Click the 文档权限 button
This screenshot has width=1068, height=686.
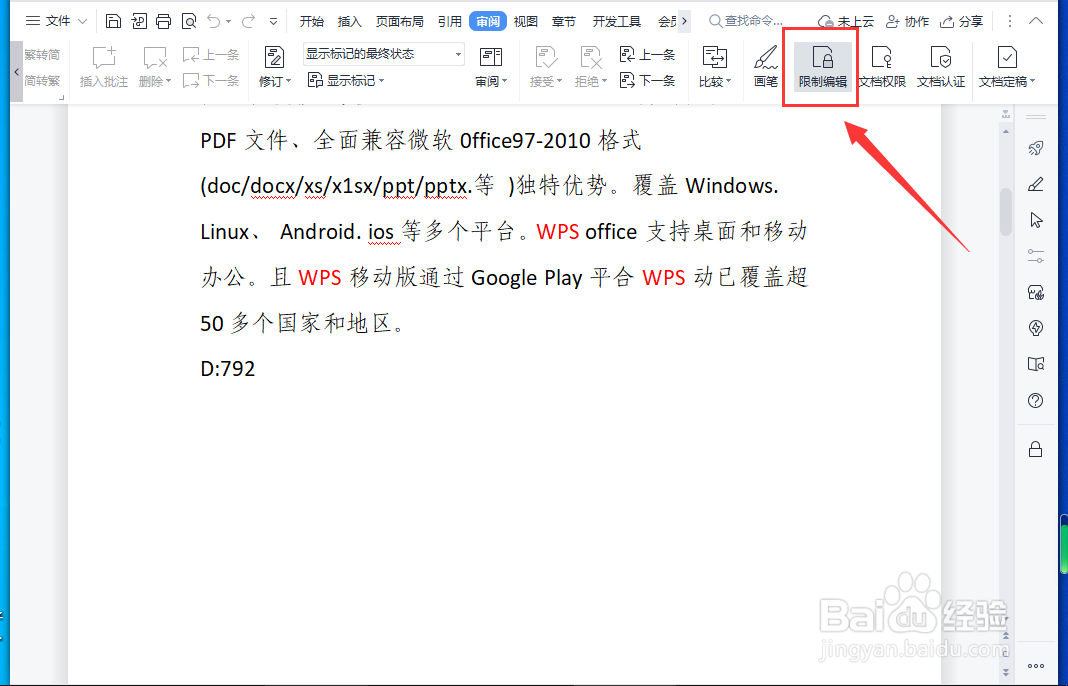point(882,67)
